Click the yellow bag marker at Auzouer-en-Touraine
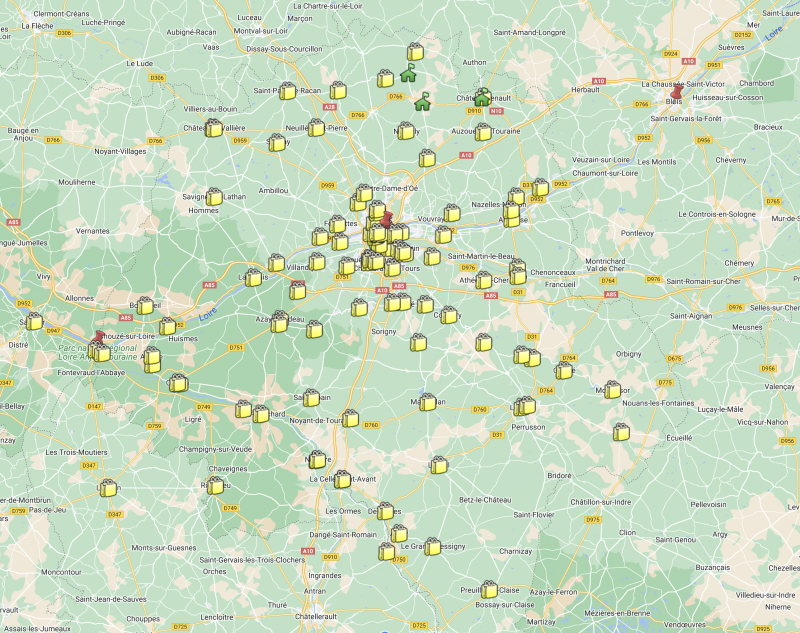This screenshot has width=800, height=633. [x=484, y=132]
